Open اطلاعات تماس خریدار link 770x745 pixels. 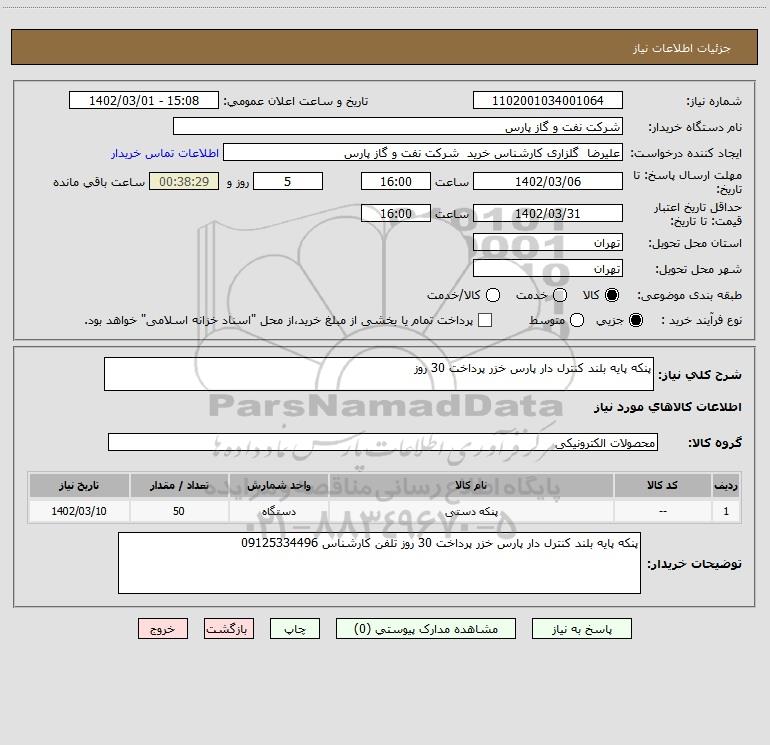point(165,153)
